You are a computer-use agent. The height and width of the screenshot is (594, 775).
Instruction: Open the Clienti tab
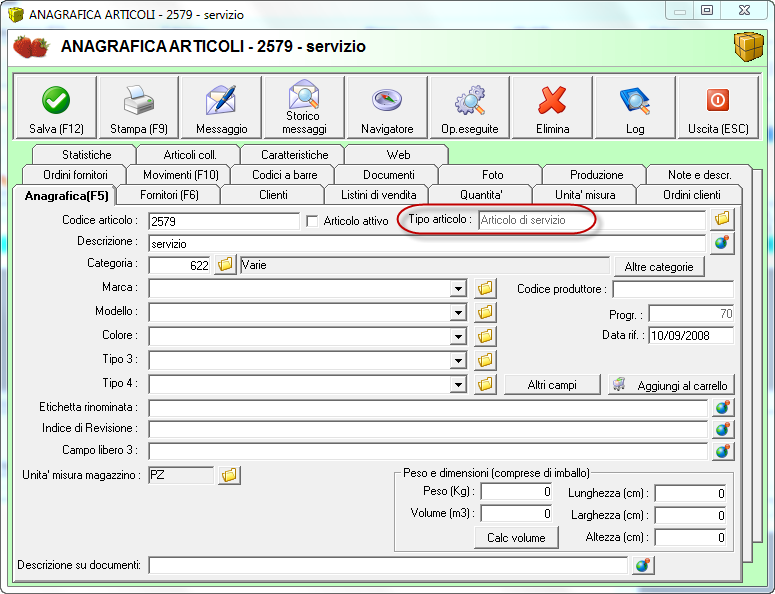273,195
